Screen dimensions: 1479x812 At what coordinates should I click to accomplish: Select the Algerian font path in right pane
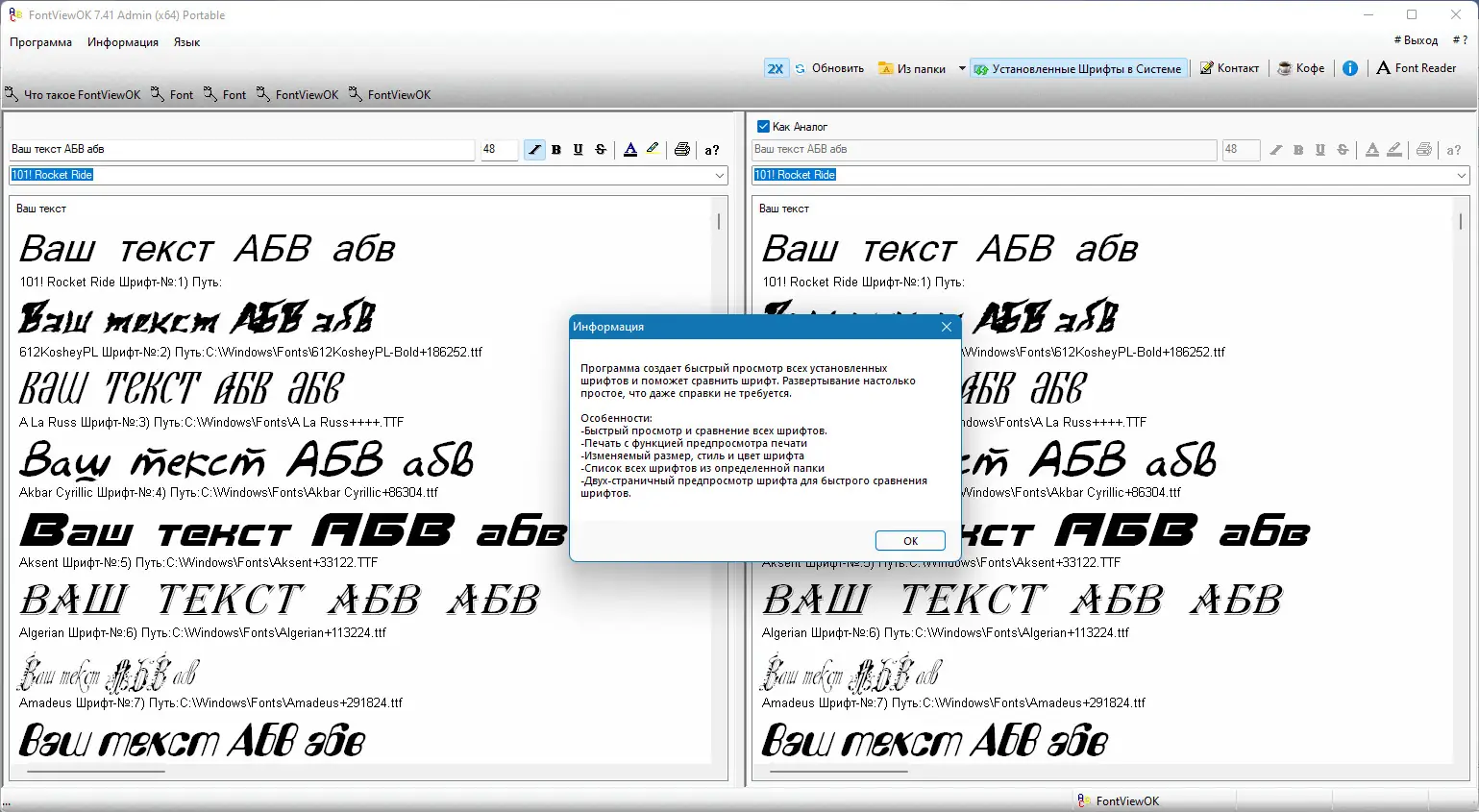tap(946, 633)
